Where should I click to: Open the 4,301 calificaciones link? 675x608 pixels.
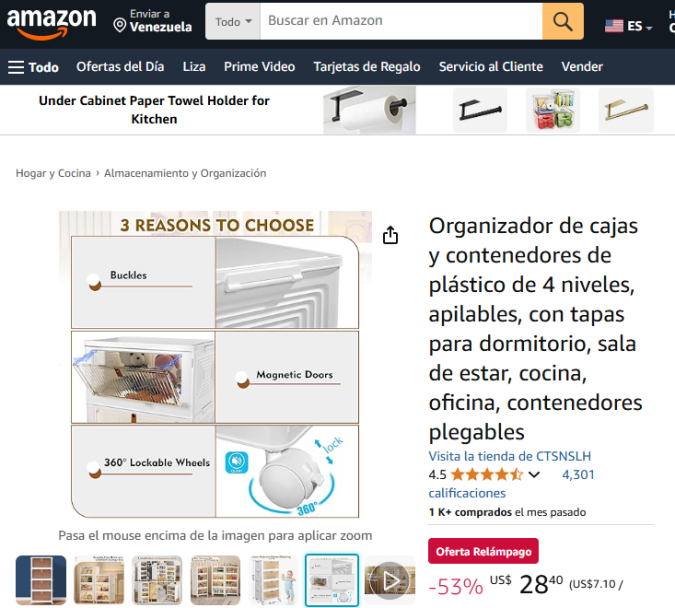tap(511, 484)
